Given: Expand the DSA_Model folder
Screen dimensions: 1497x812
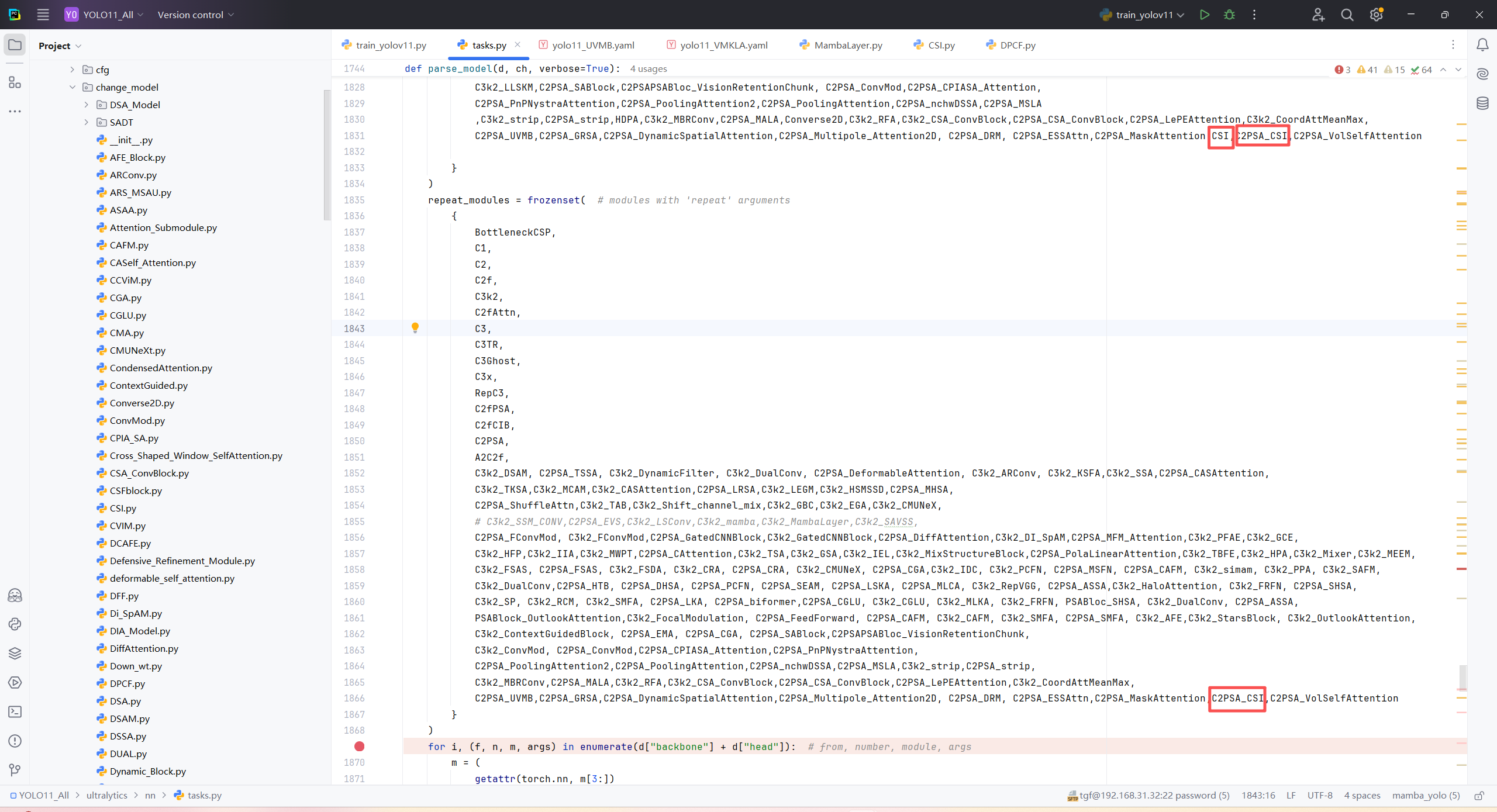Looking at the screenshot, I should (x=86, y=105).
